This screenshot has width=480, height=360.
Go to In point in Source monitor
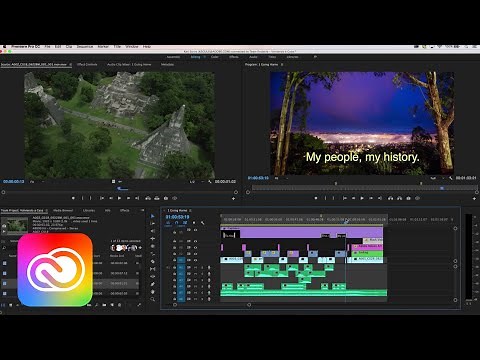[x=102, y=198]
